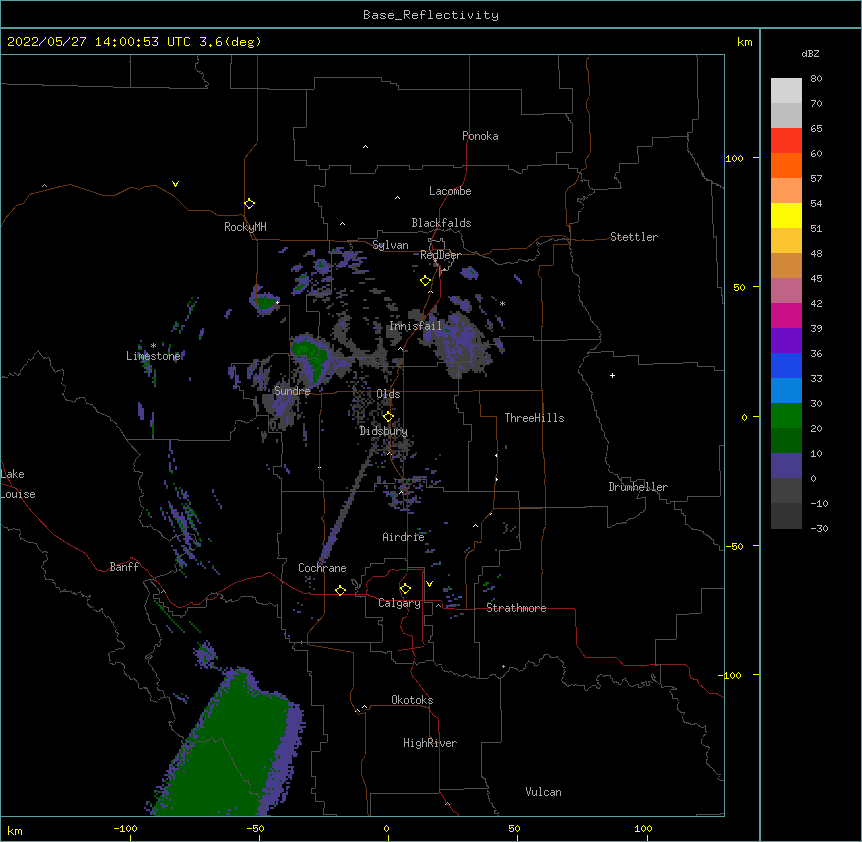This screenshot has height=842, width=862.
Task: Click the Vulcan label
Action: tap(543, 792)
